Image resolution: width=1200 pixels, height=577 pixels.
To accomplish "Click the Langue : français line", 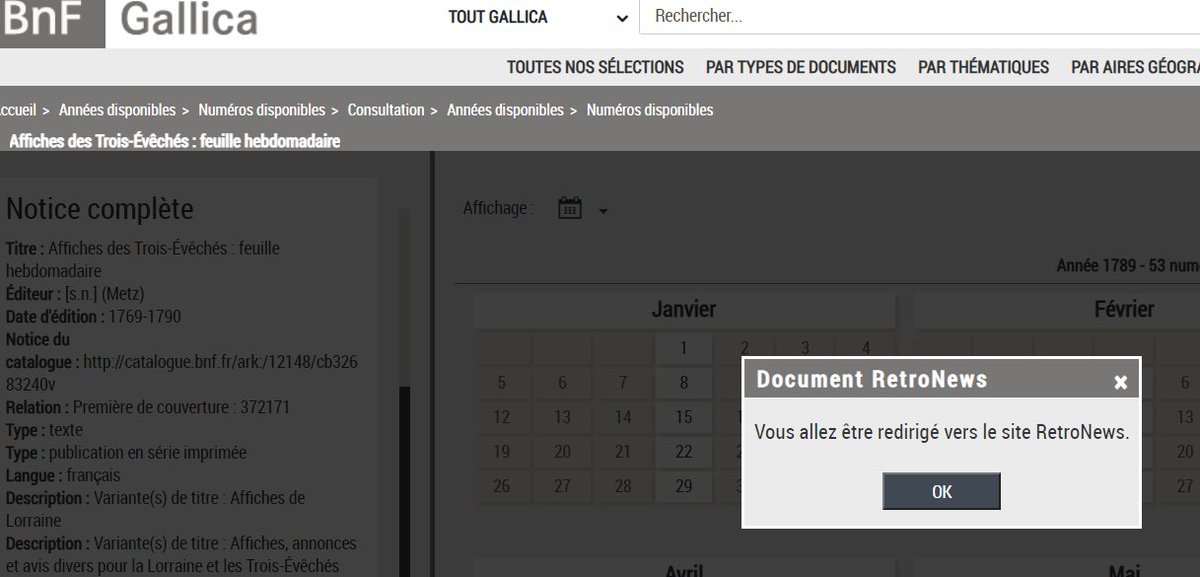I will 63,475.
